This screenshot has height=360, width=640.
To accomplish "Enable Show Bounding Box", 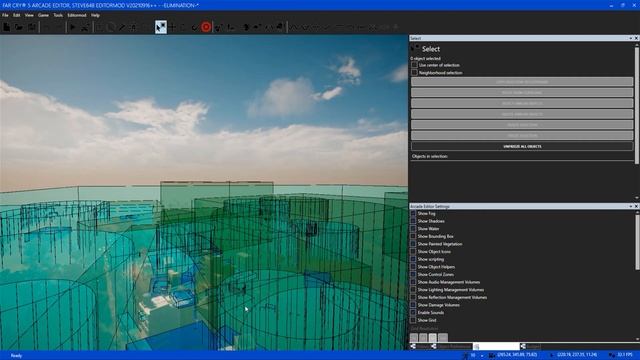I will (x=413, y=236).
